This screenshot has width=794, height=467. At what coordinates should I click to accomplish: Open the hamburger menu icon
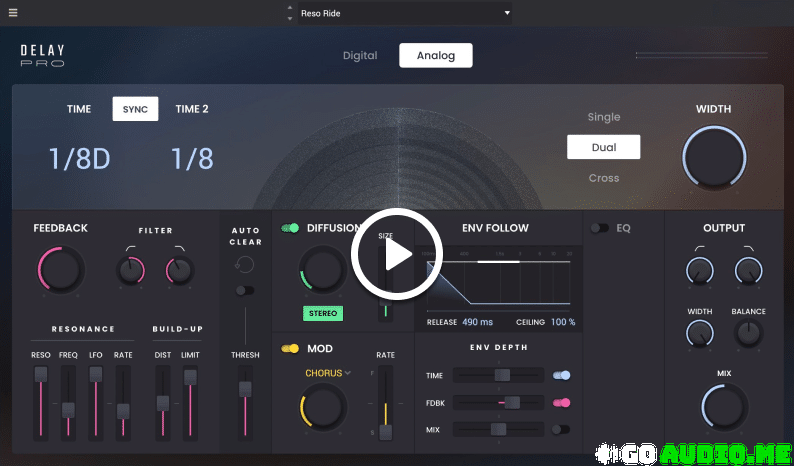13,13
